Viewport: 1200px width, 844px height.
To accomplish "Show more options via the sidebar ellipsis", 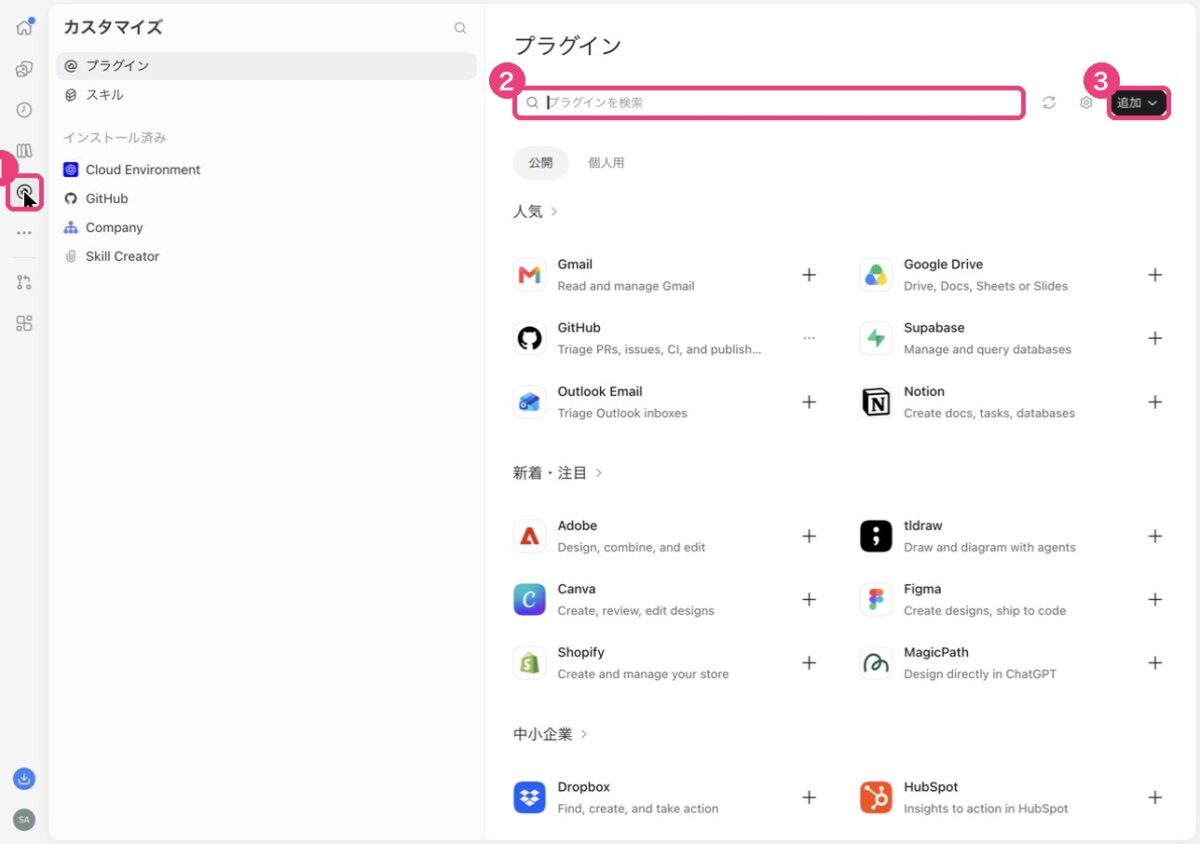I will tap(24, 233).
